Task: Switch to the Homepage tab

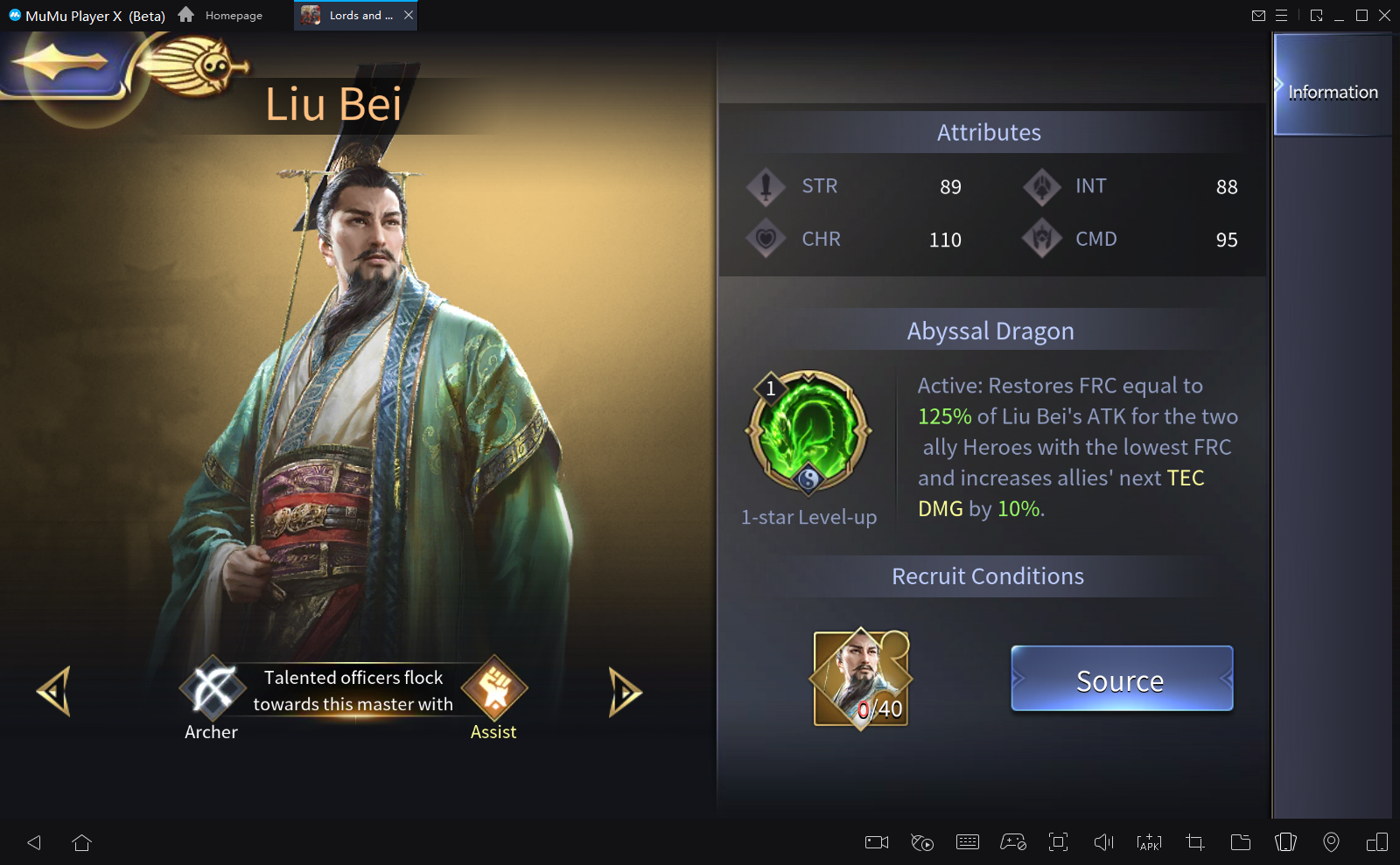Action: pyautogui.click(x=220, y=15)
